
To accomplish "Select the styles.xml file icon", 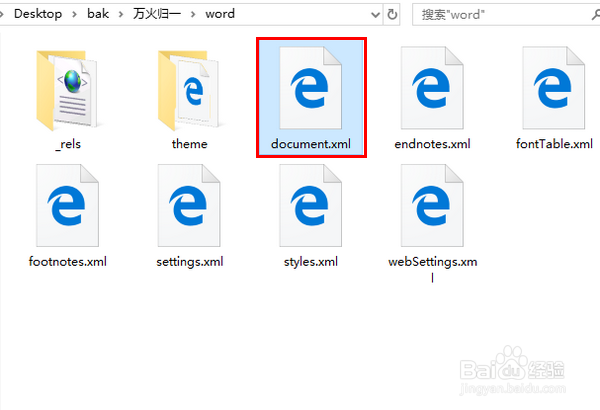I will (310, 206).
